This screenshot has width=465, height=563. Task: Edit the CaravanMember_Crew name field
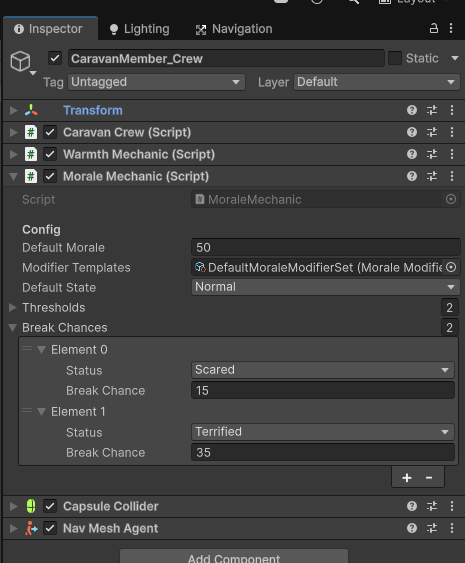click(226, 58)
